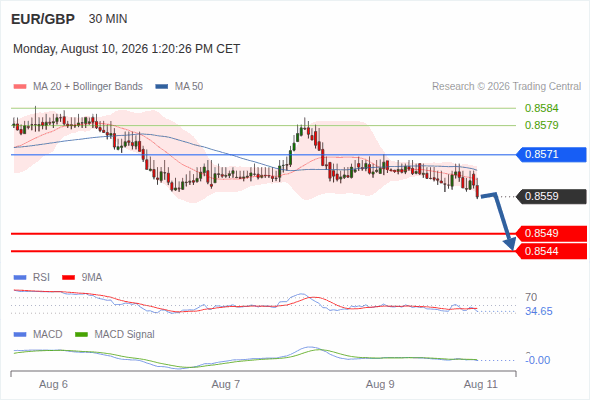590x400 pixels.
Task: Click the green 0.8579 resistance label
Action: point(541,125)
